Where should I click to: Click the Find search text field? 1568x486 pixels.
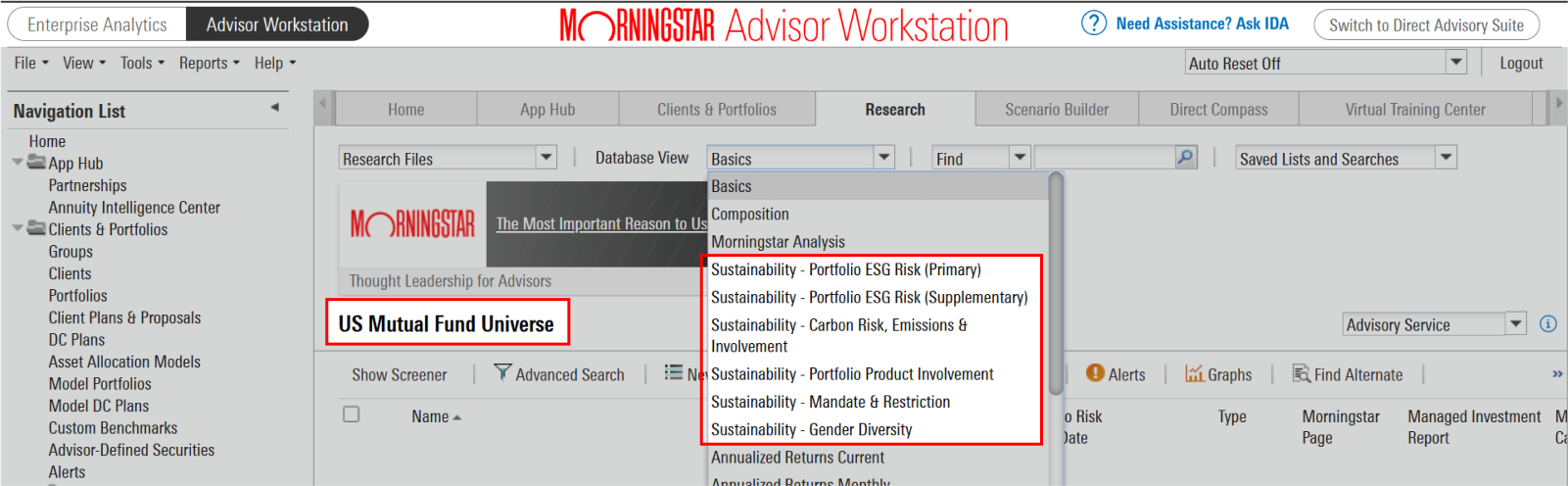(x=1105, y=157)
